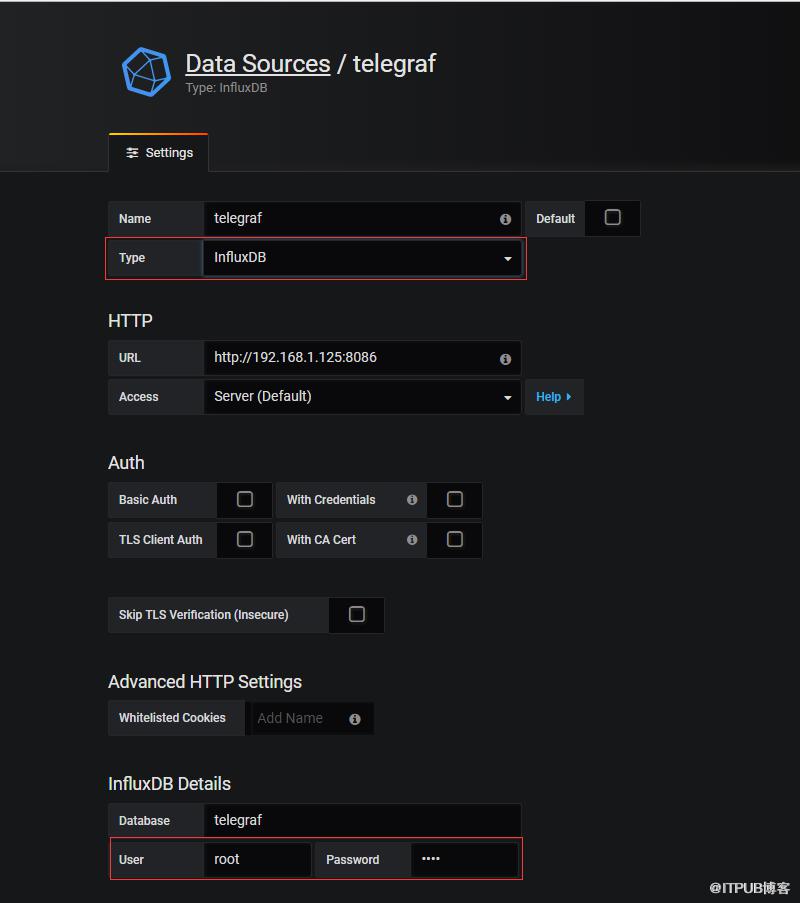The width and height of the screenshot is (800, 903).
Task: Click the Whitelisted Cookies info icon
Action: 355,719
